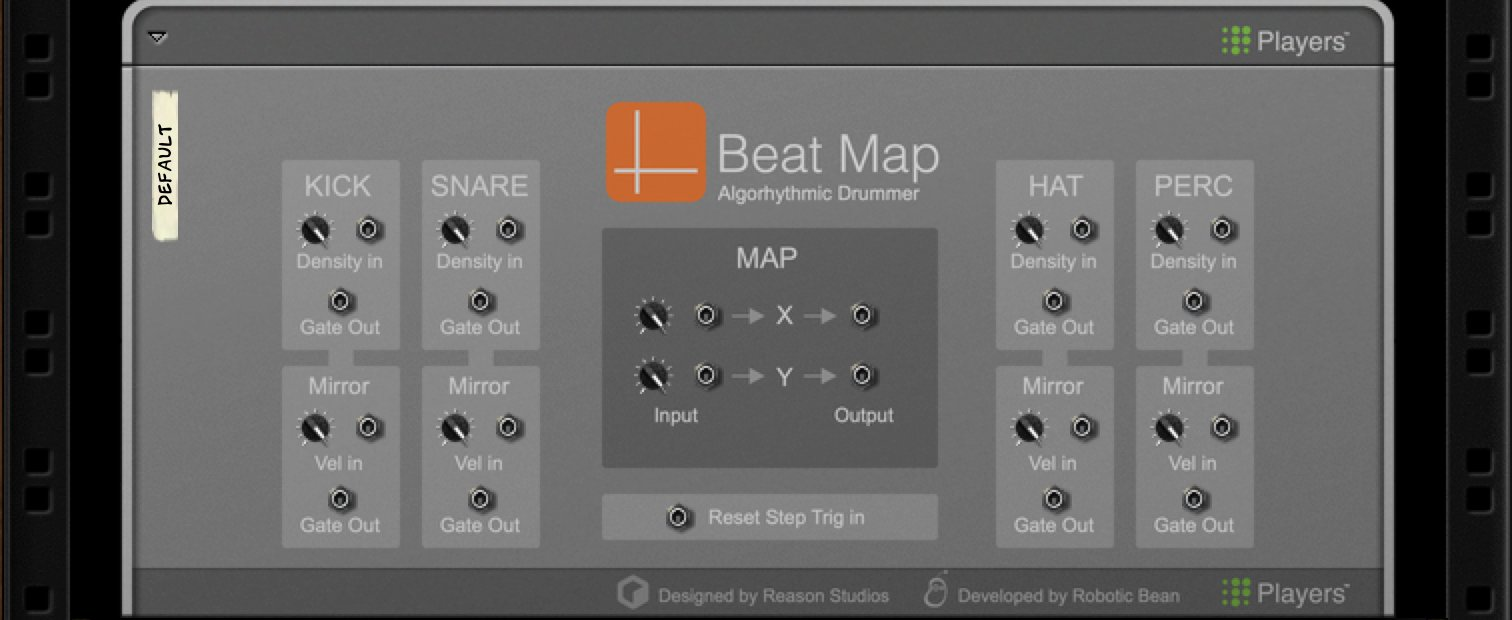Image resolution: width=1512 pixels, height=620 pixels.
Task: Click the KICK Mirror Vel in jack
Action: 369,428
